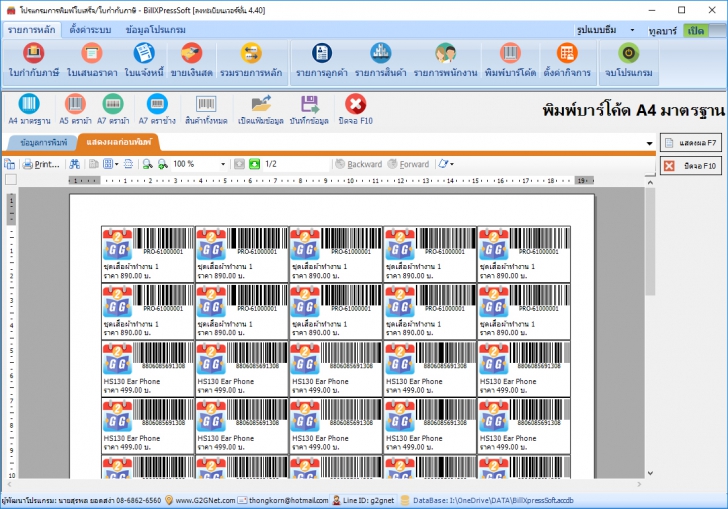Image resolution: width=728 pixels, height=509 pixels.
Task: Open the ตั้งค่าระบบ menu tab
Action: (89, 30)
